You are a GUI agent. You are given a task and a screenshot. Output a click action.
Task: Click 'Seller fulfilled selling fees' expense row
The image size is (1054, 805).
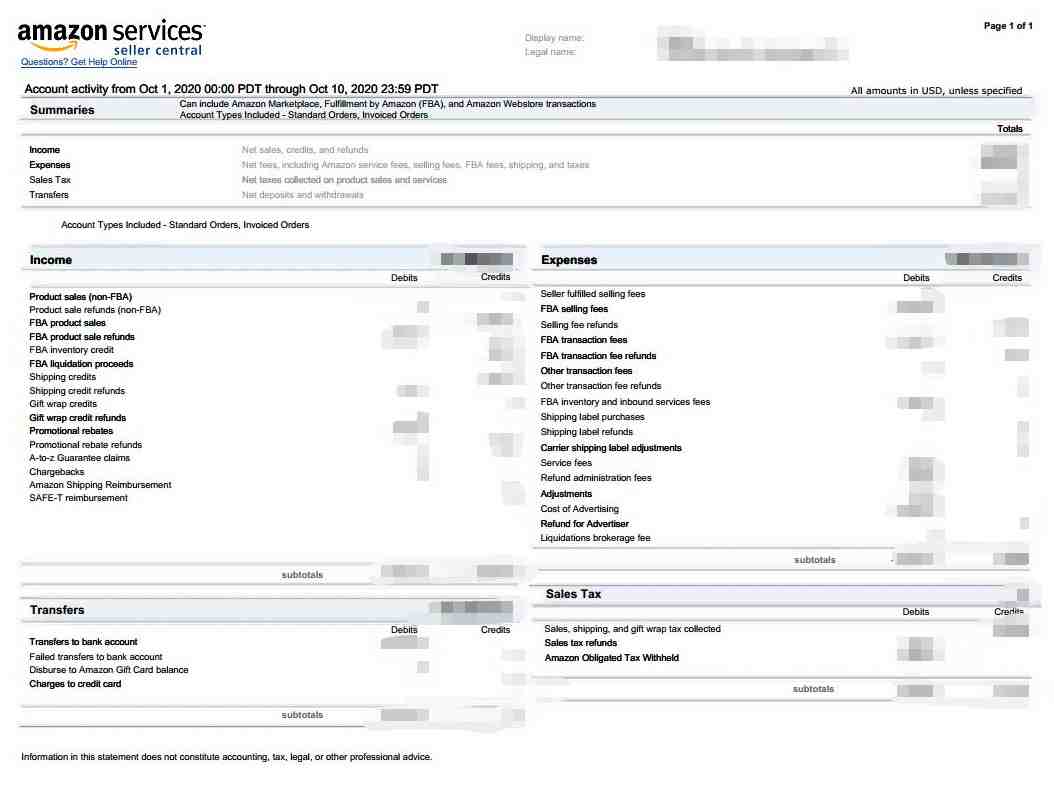(593, 294)
